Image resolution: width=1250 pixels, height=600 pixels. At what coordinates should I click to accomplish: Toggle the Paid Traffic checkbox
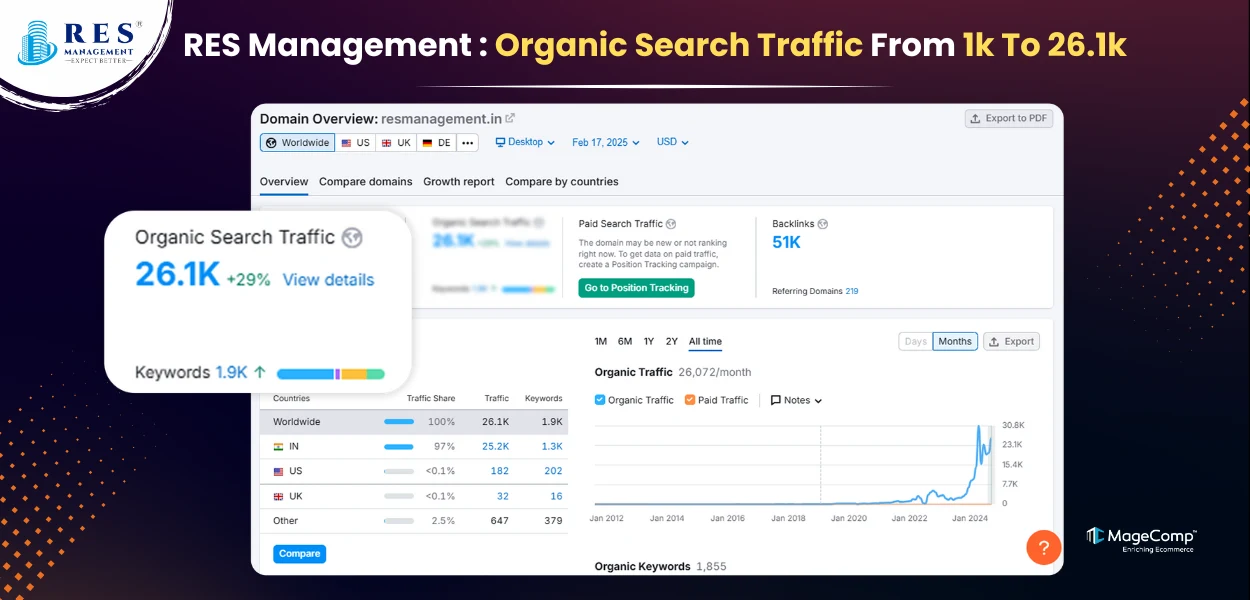[x=690, y=400]
